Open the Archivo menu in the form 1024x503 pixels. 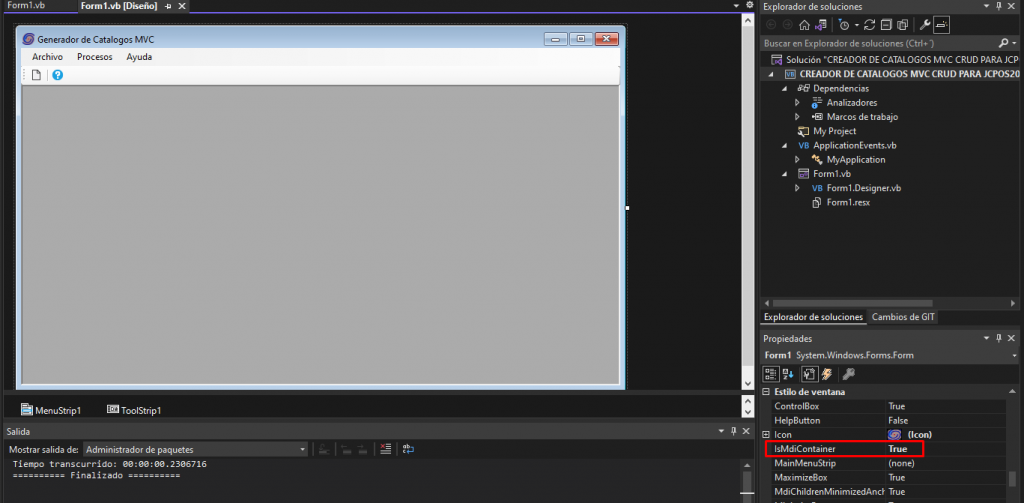tap(47, 57)
